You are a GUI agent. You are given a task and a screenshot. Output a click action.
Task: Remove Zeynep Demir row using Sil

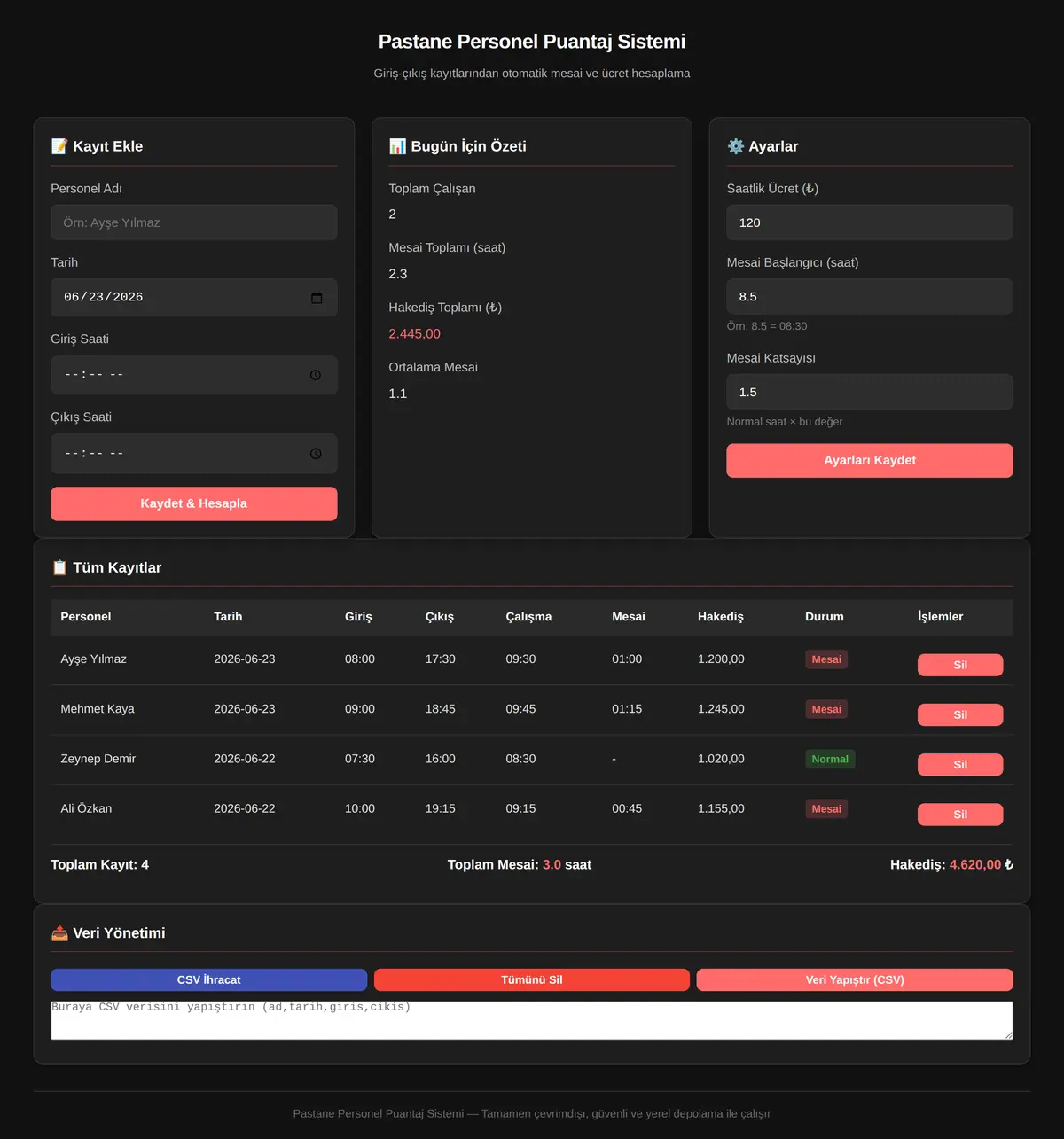coord(960,764)
